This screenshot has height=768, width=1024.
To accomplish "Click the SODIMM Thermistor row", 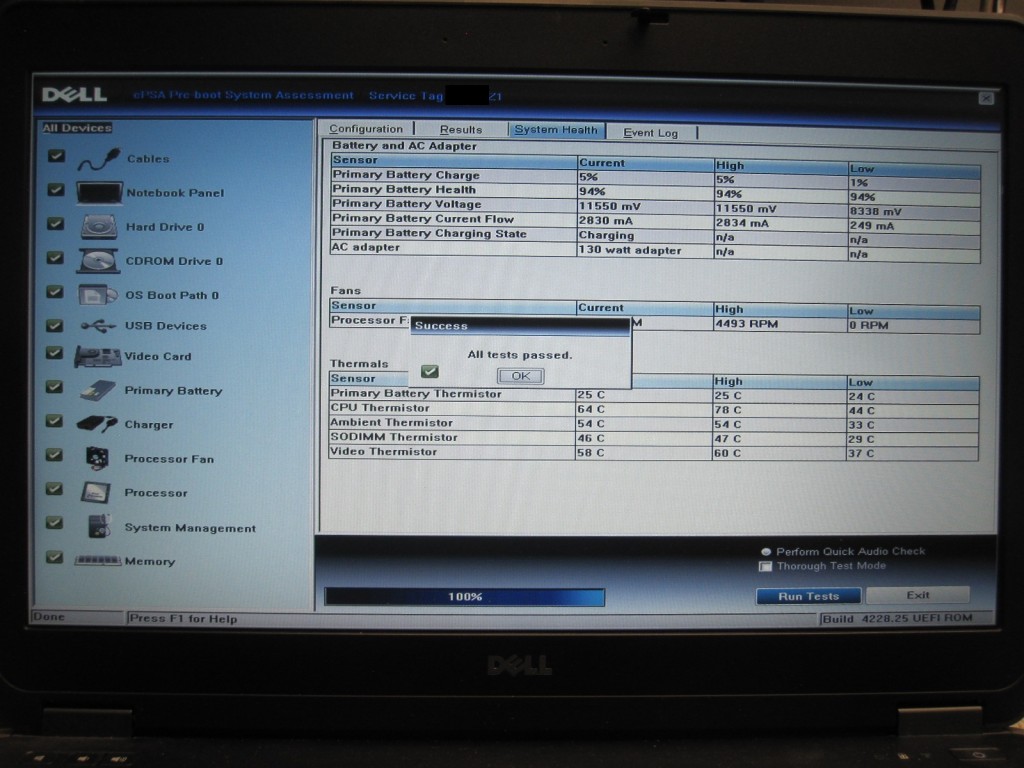I will (x=654, y=438).
